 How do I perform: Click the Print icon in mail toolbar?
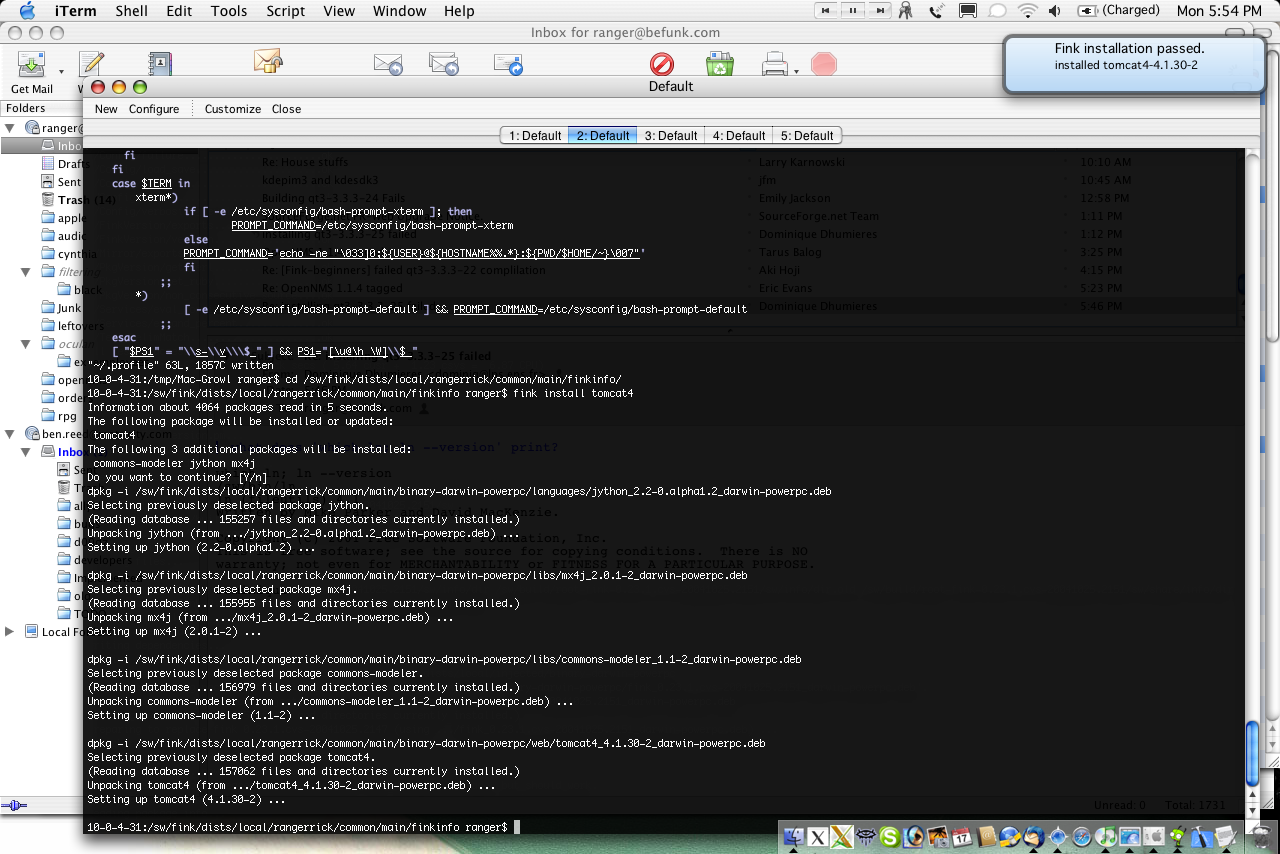tap(776, 65)
